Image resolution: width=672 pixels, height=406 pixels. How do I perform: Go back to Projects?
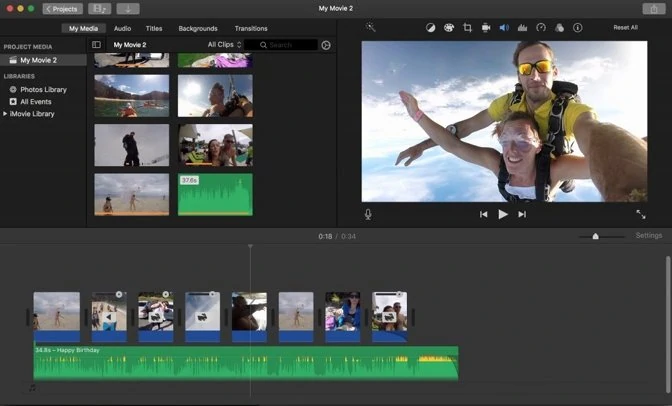(x=63, y=9)
